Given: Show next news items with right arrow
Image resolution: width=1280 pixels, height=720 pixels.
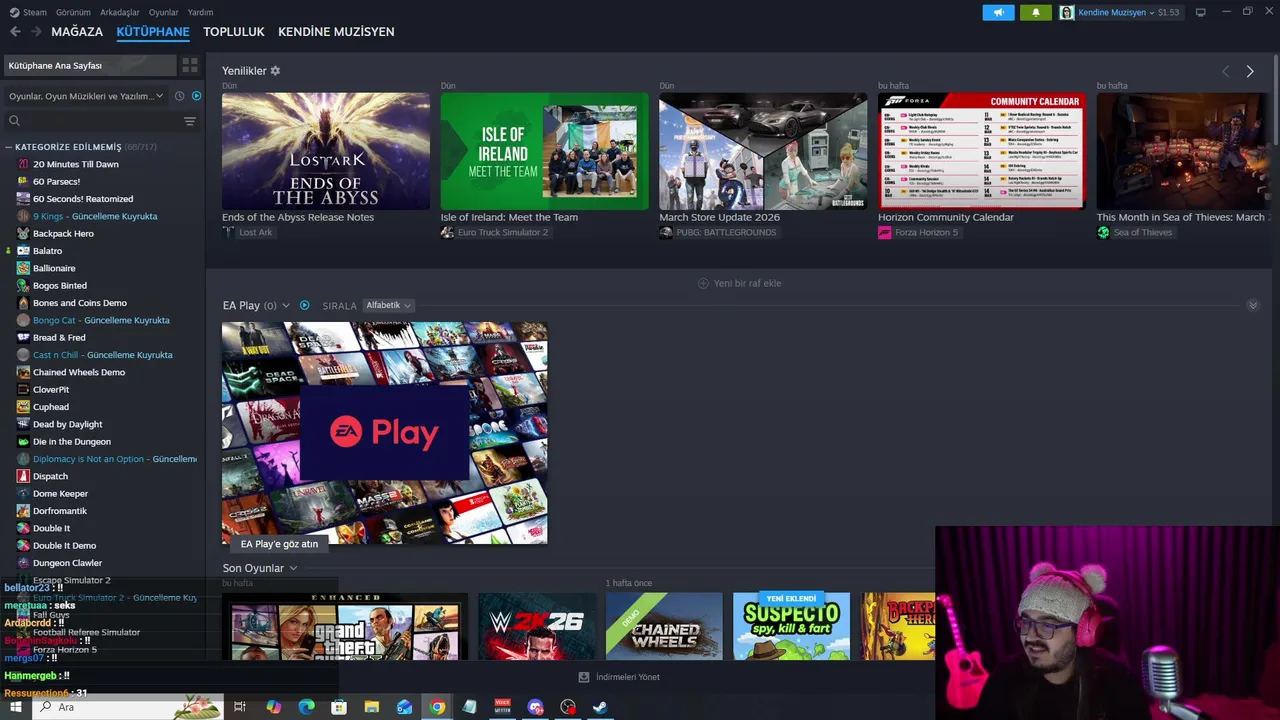Looking at the screenshot, I should (x=1249, y=71).
